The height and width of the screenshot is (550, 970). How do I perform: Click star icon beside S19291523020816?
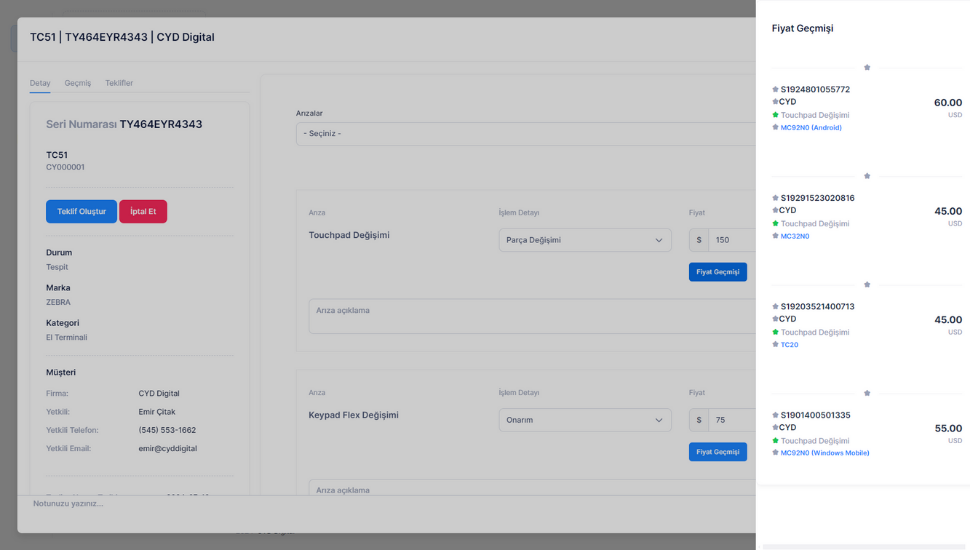775,198
